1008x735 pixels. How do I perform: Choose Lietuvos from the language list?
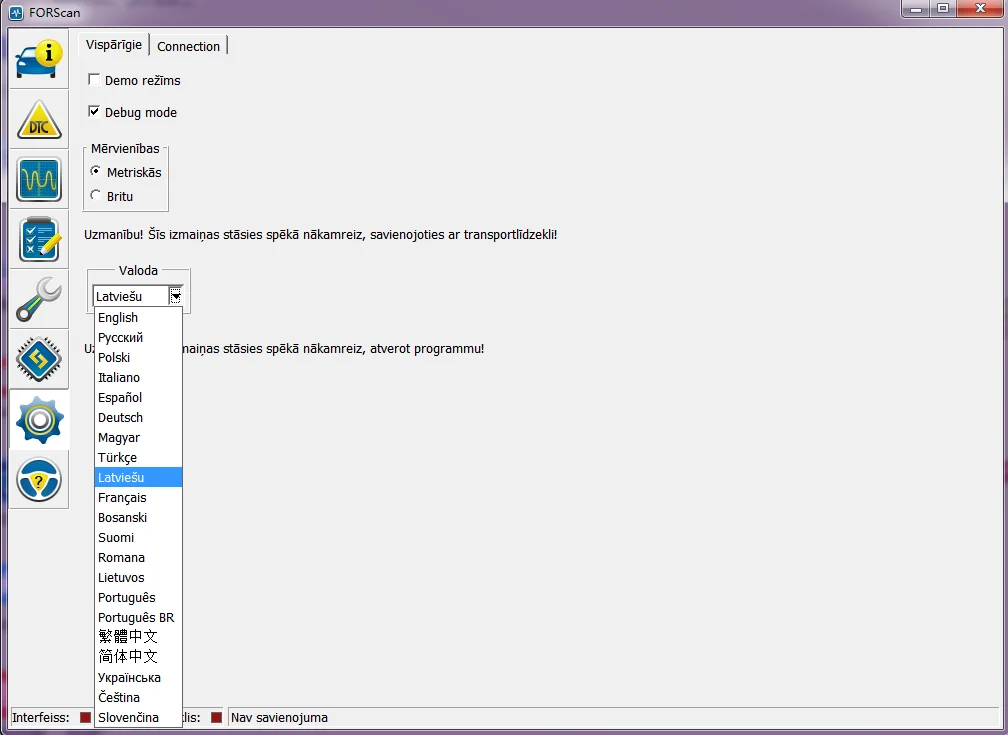[138, 577]
